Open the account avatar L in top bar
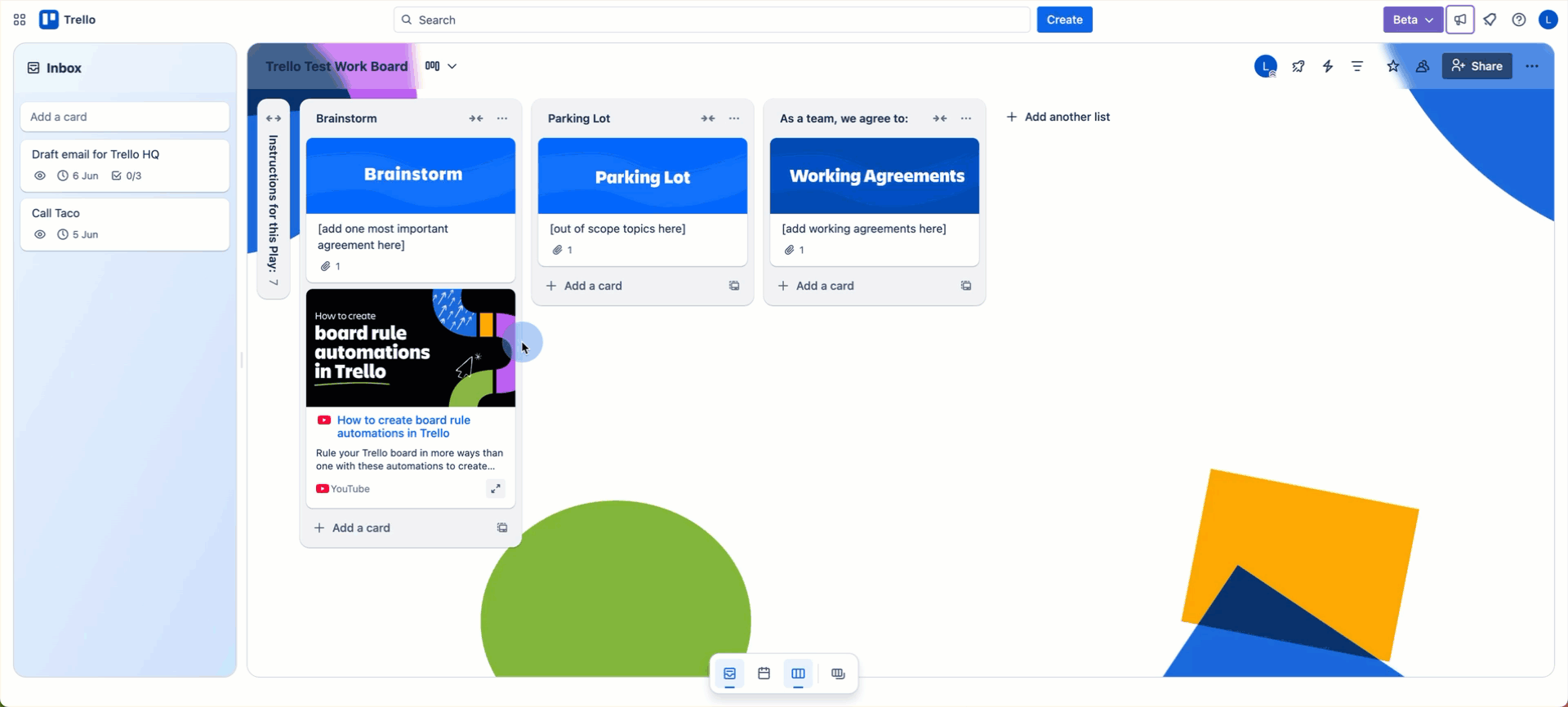The image size is (1568, 707). pos(1548,20)
